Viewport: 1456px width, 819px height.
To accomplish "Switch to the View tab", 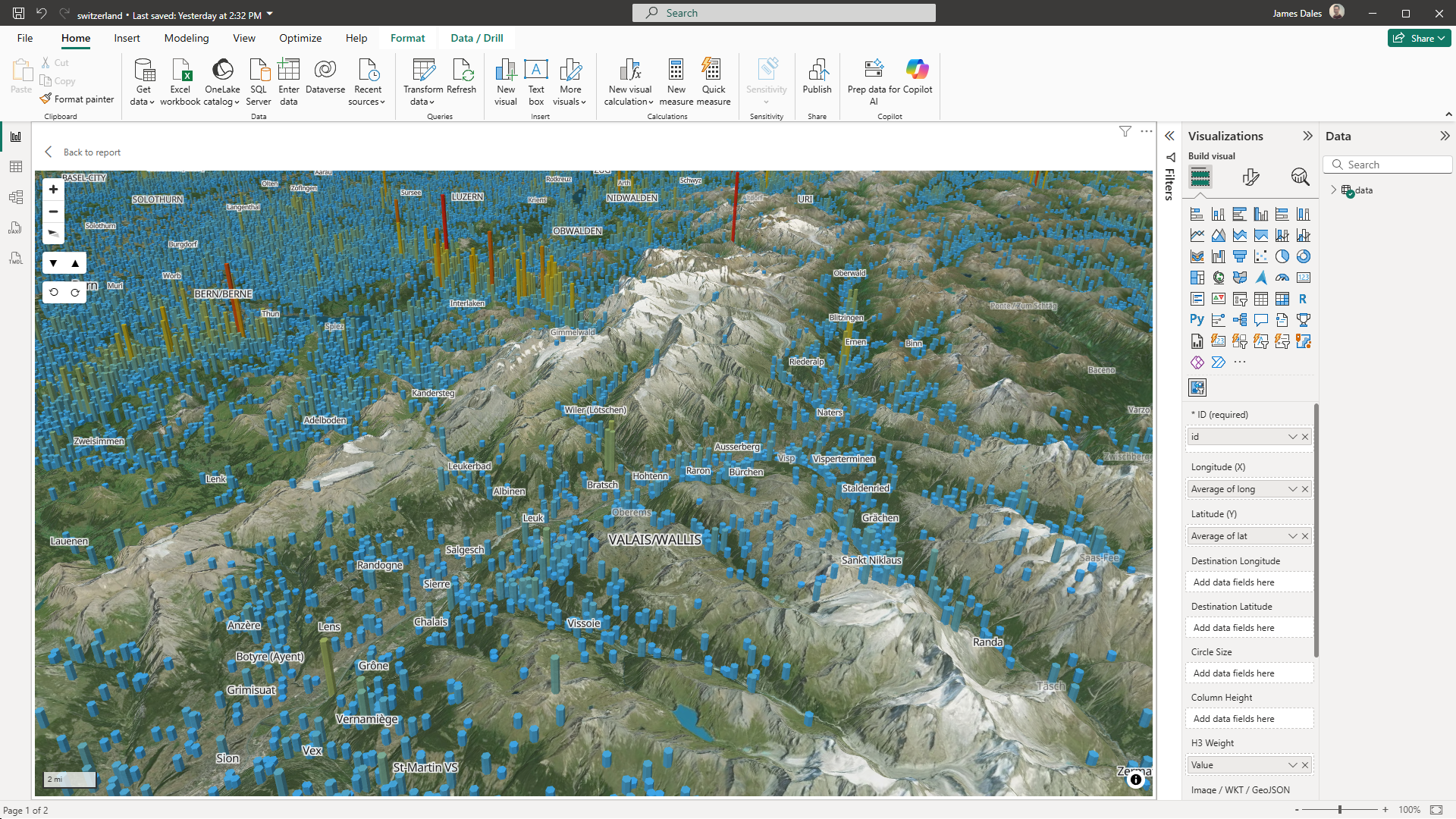I will pyautogui.click(x=244, y=38).
